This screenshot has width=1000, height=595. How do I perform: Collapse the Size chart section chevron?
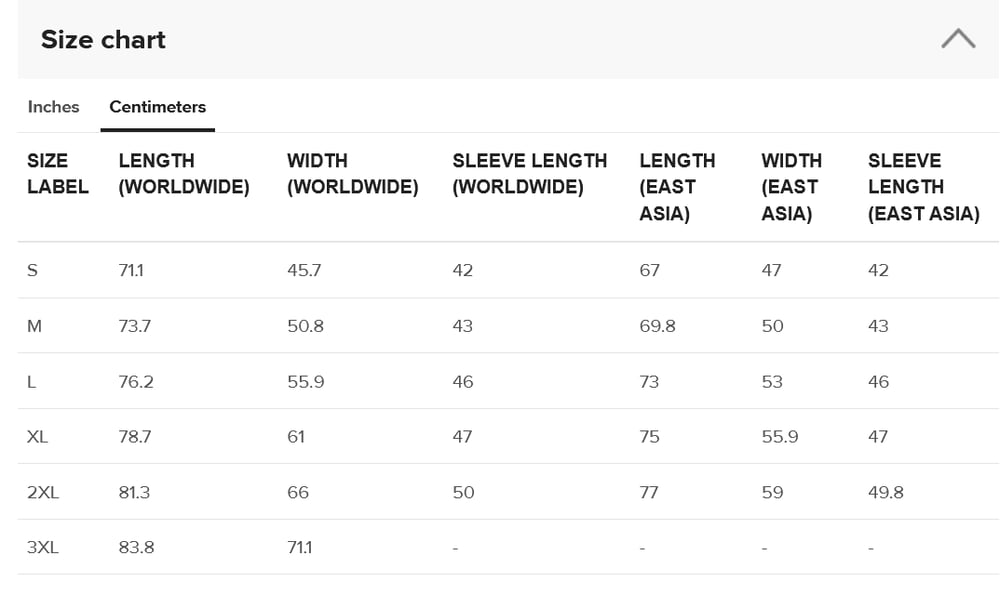click(x=958, y=39)
